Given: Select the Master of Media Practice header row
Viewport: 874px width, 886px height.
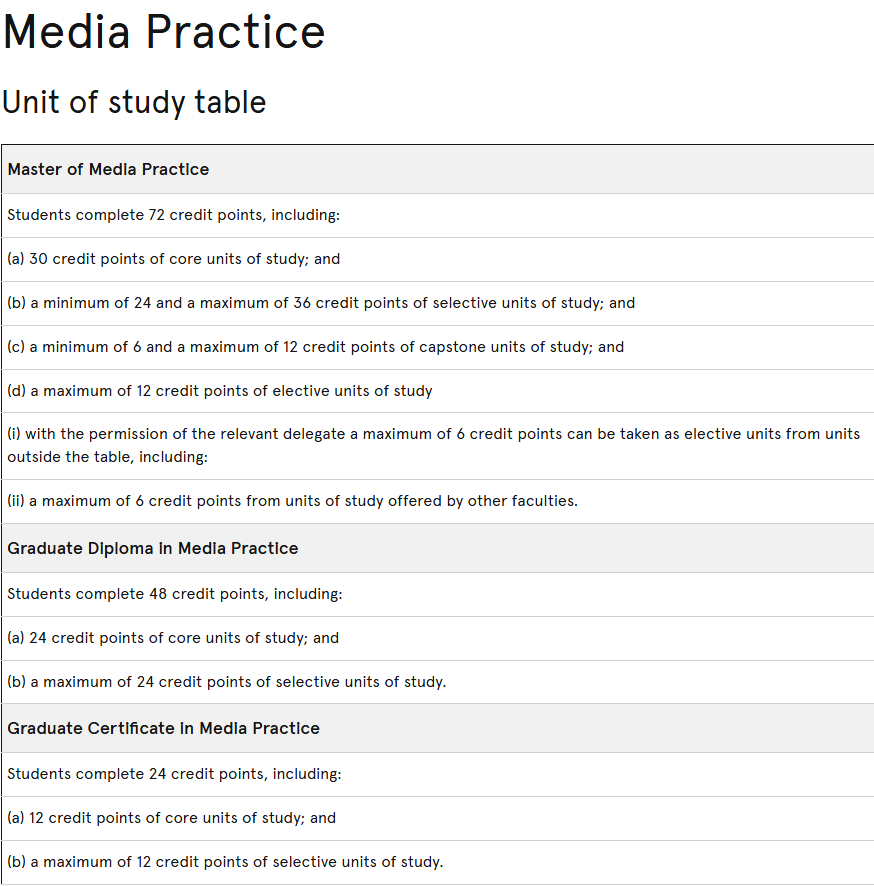Looking at the screenshot, I should 437,169.
